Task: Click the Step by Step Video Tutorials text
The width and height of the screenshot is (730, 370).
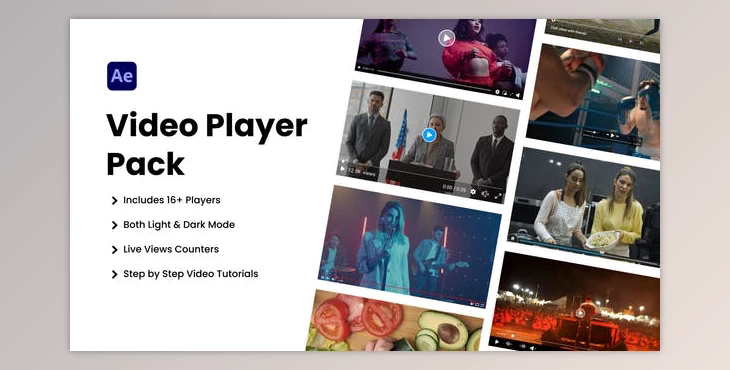Action: 190,274
